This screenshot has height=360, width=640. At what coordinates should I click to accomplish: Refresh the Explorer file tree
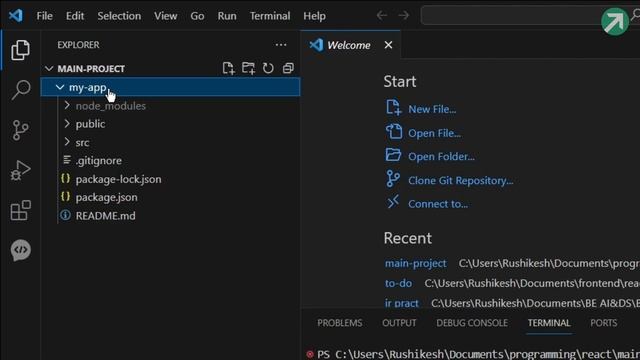(x=268, y=68)
